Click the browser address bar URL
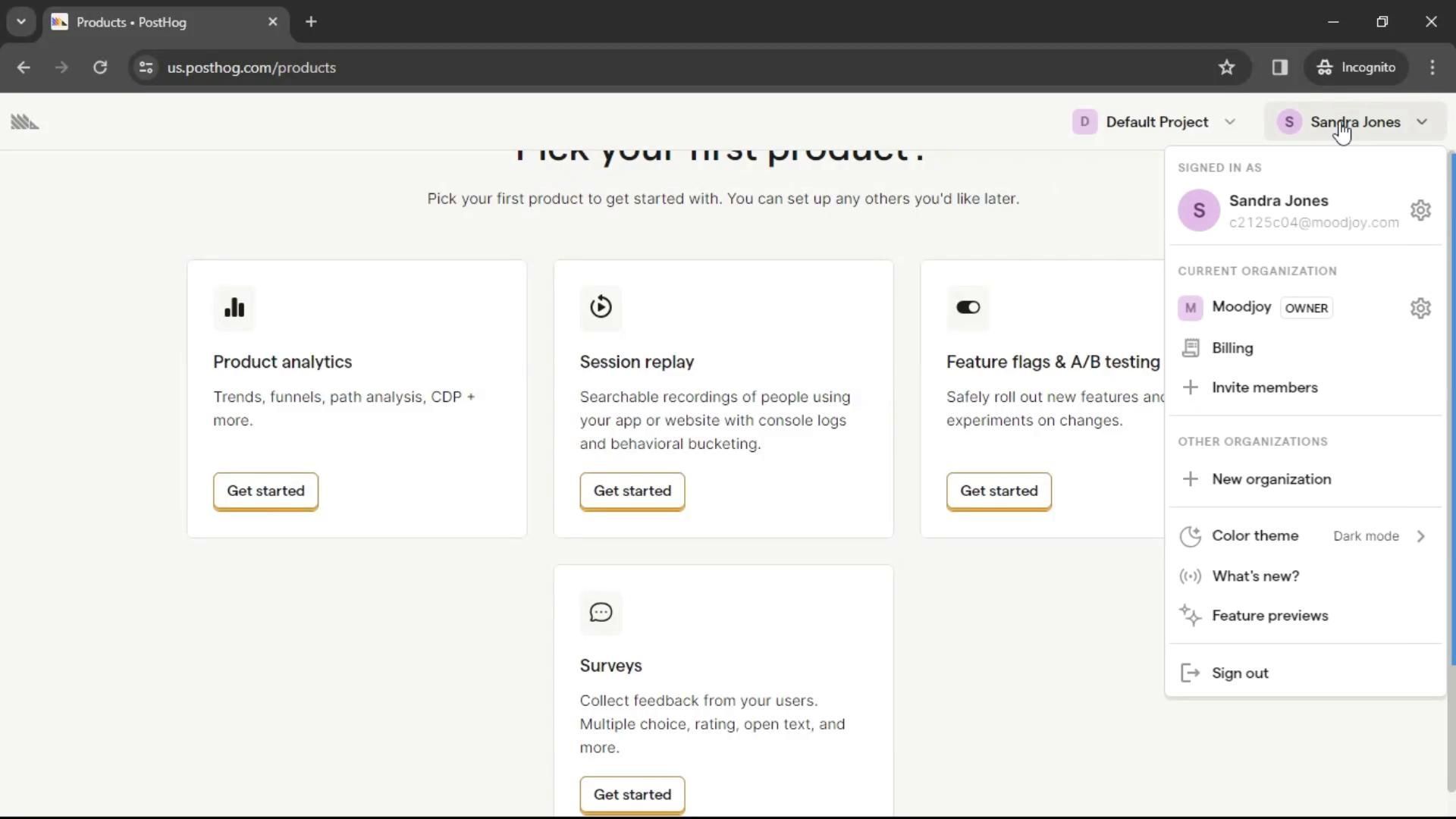Viewport: 1456px width, 819px height. coord(252,67)
